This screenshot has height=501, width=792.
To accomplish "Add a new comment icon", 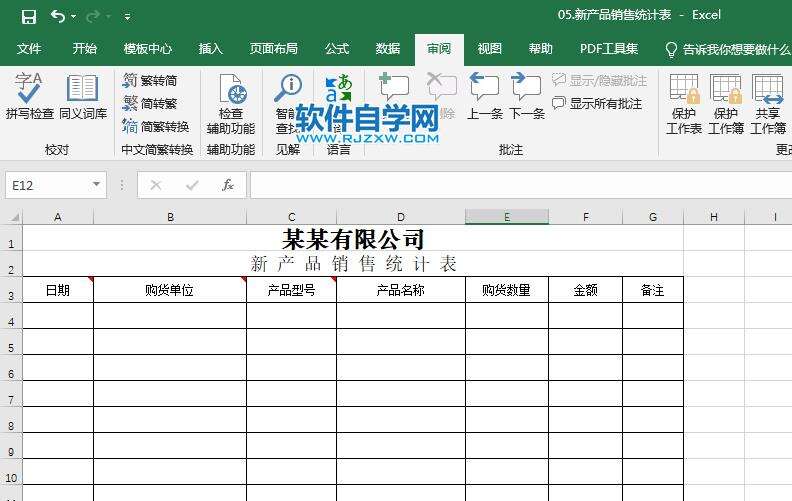I will (393, 87).
